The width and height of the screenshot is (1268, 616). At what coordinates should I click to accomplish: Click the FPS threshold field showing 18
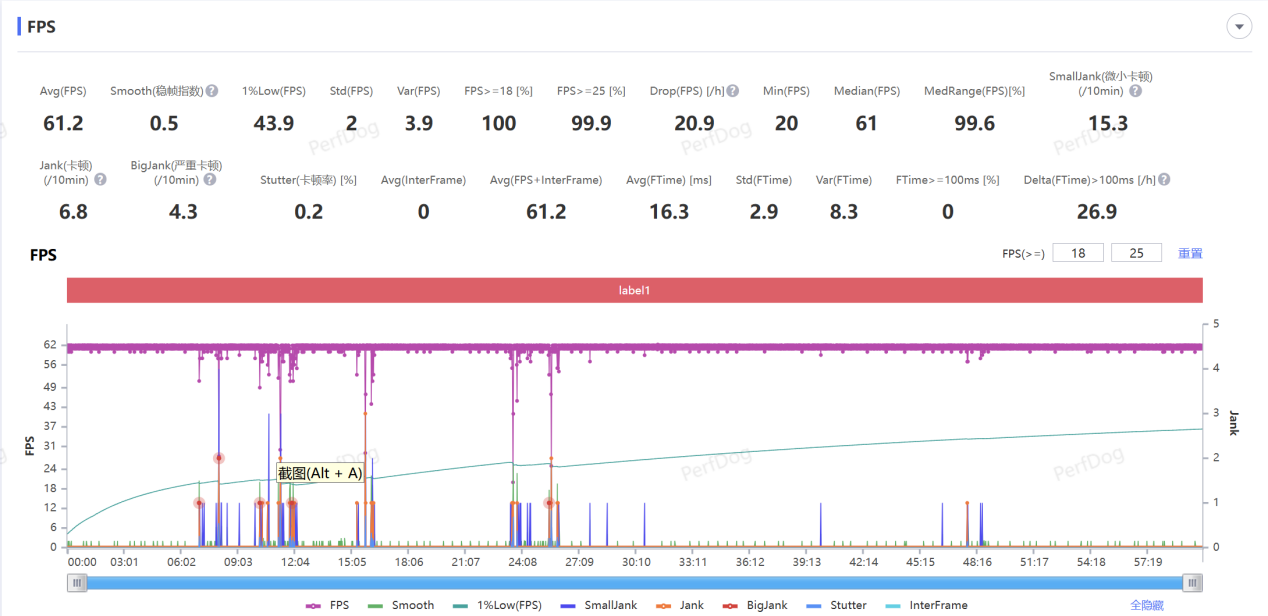1078,253
